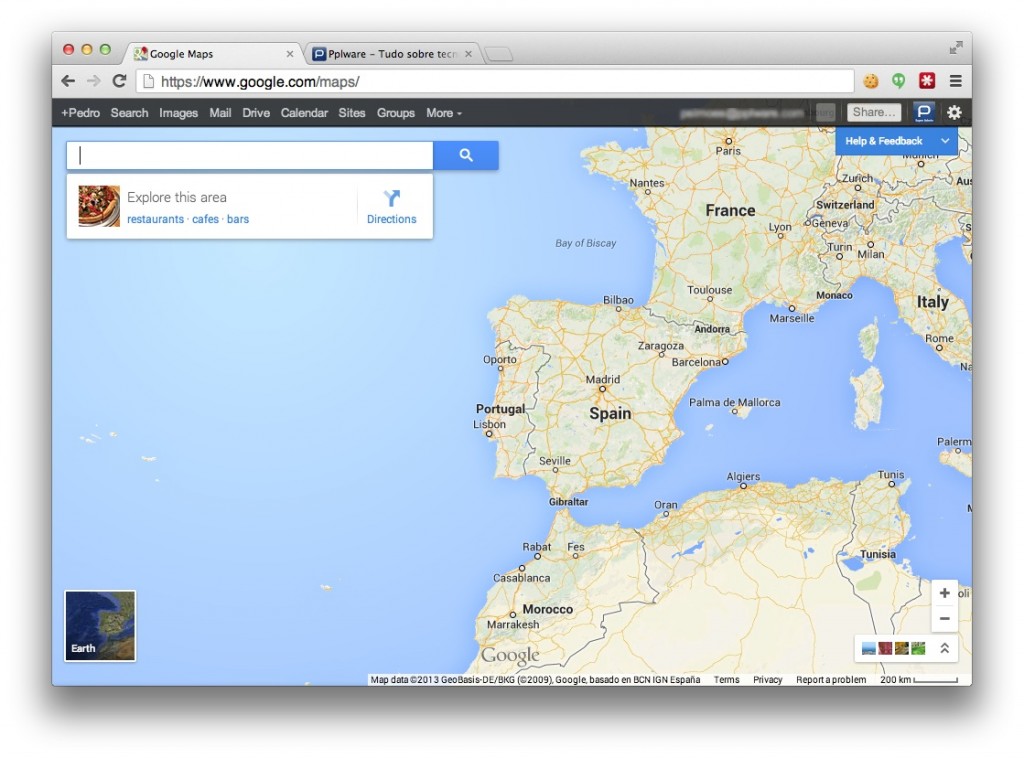Click the page icon in address bar
This screenshot has width=1024, height=758.
pyautogui.click(x=148, y=81)
